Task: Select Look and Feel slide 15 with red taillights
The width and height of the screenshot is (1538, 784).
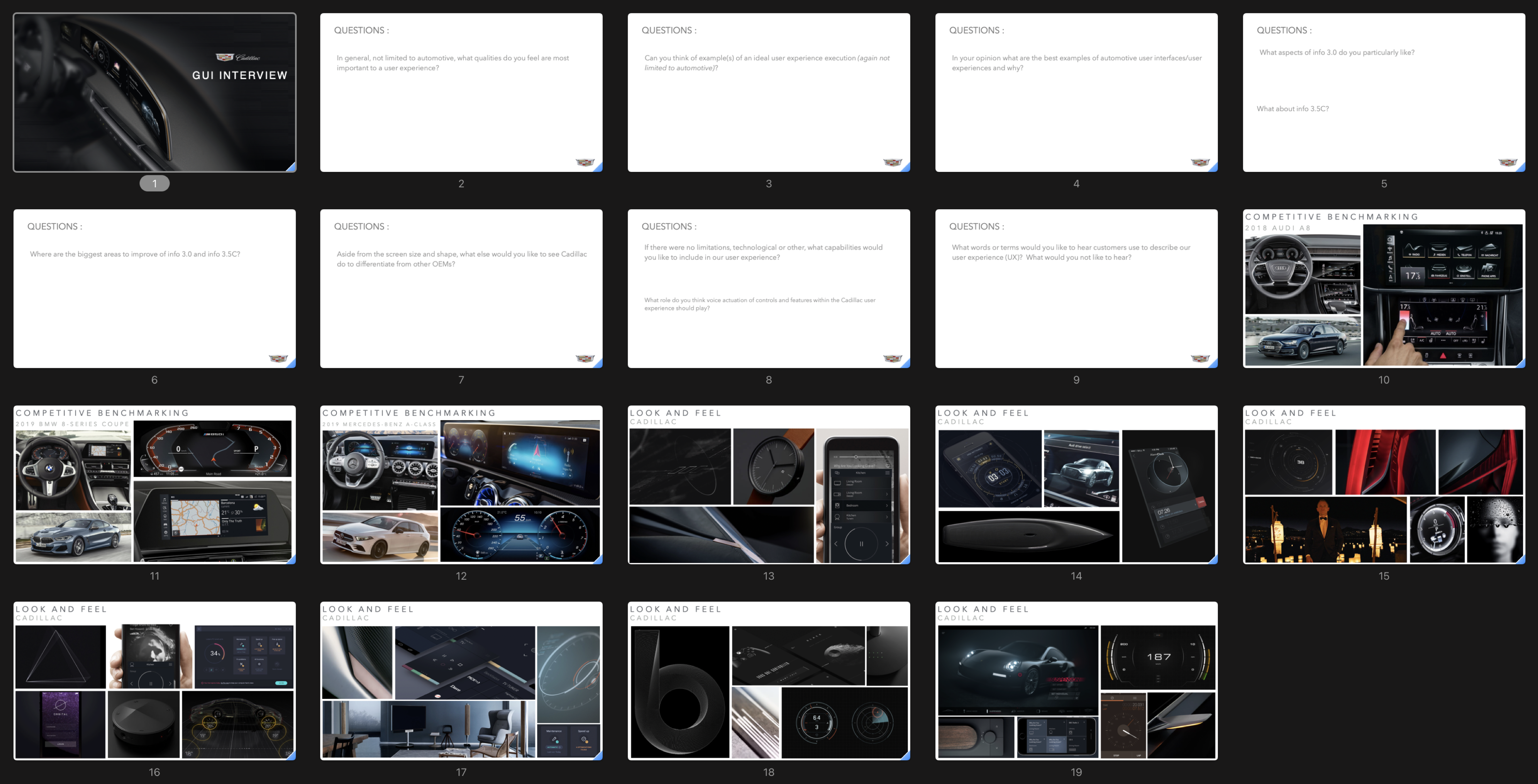Action: click(1384, 484)
